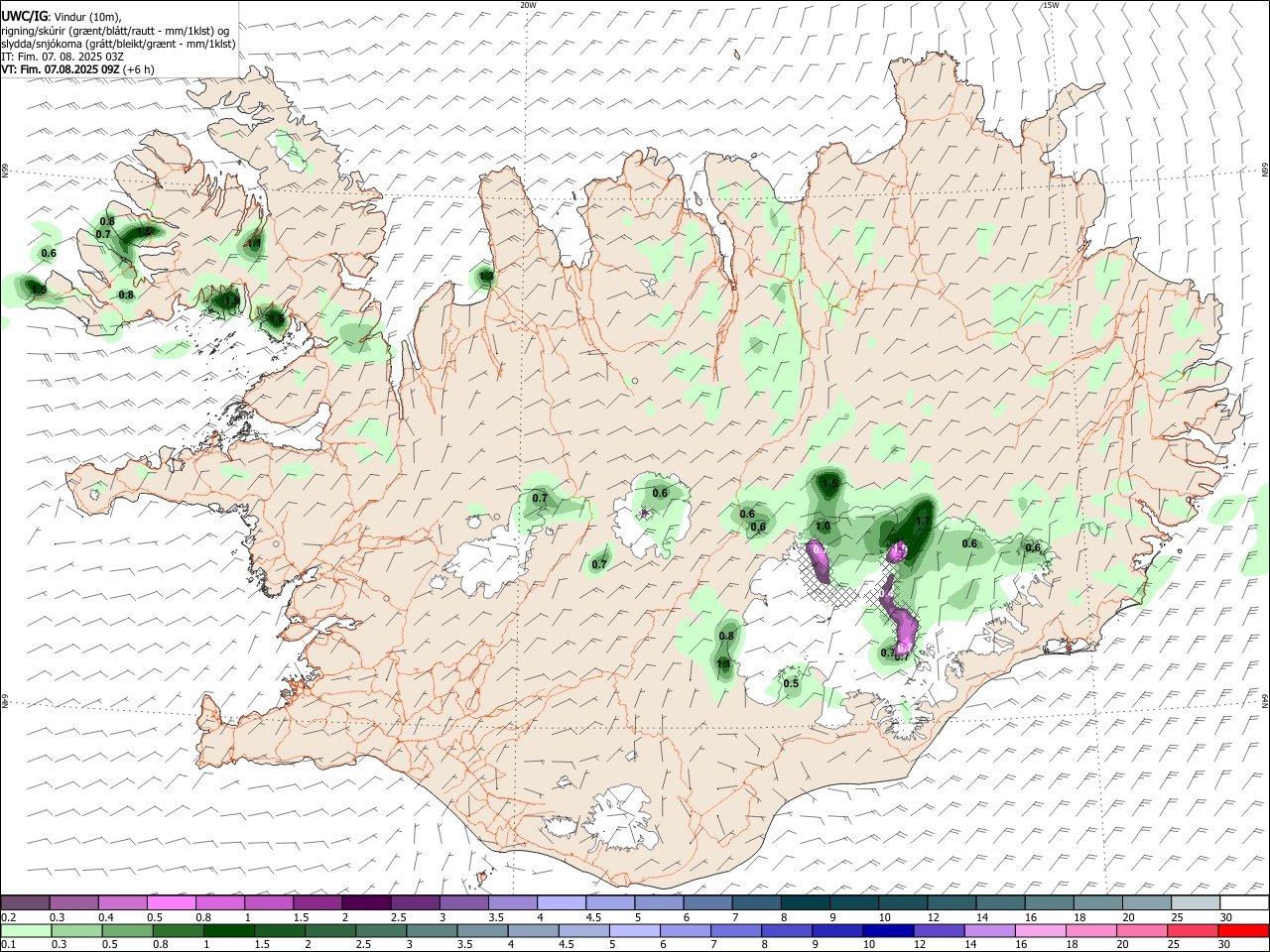Pick the light periwinkle 4 snow legend swatch

coord(562,903)
